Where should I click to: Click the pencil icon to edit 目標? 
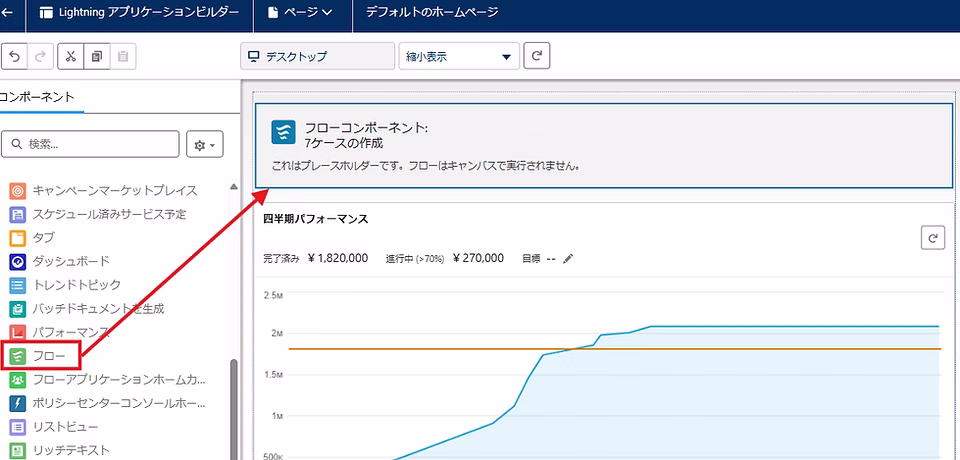pos(568,258)
